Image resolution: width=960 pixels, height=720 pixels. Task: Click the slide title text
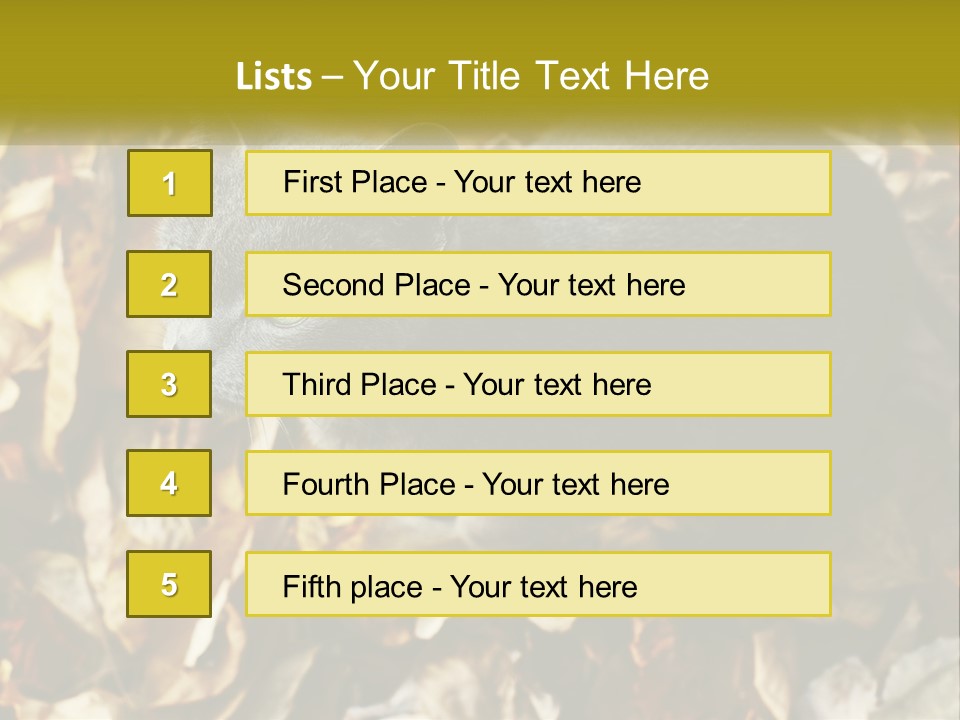click(472, 76)
